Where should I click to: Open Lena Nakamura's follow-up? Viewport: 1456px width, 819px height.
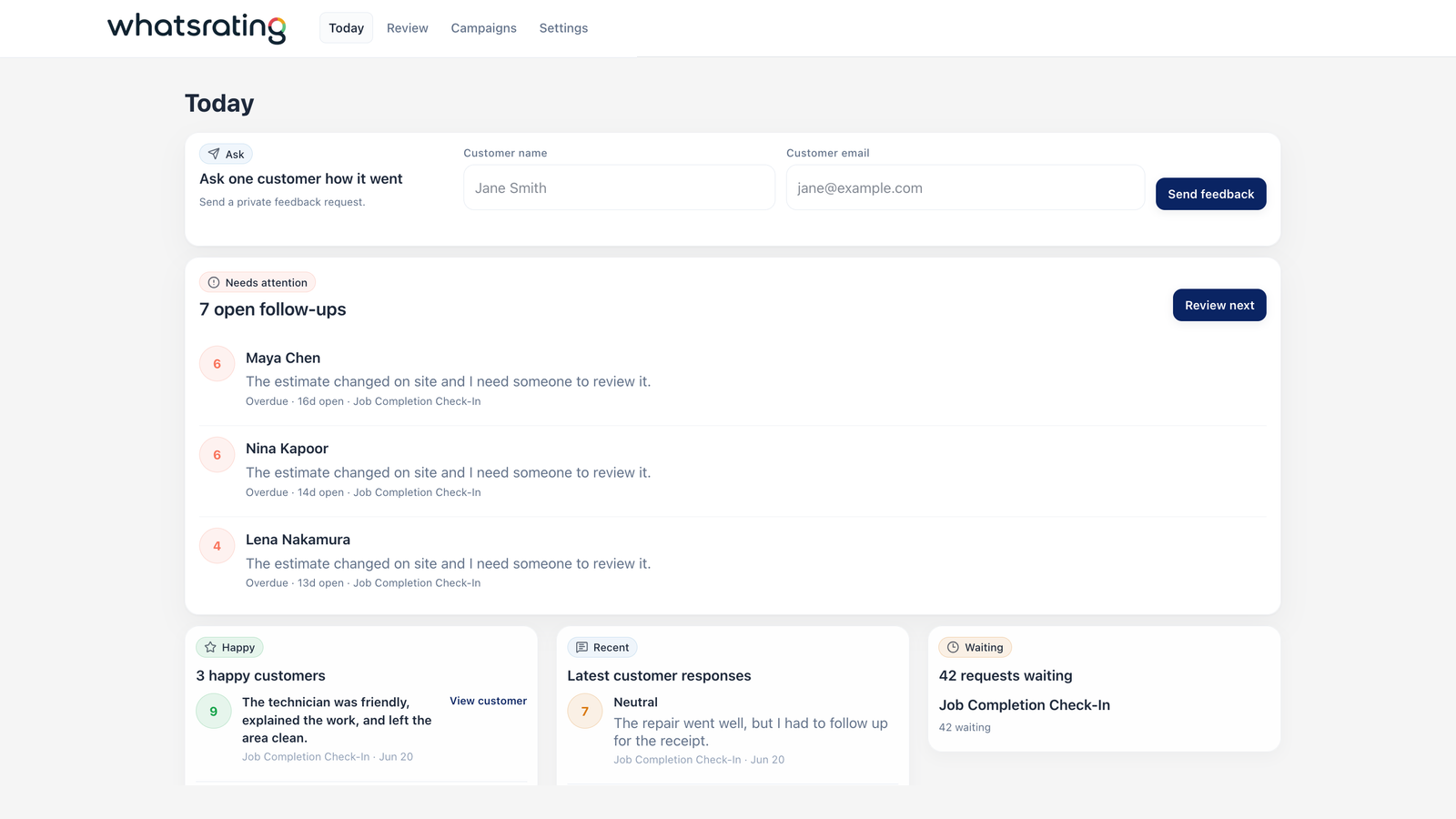(x=733, y=560)
